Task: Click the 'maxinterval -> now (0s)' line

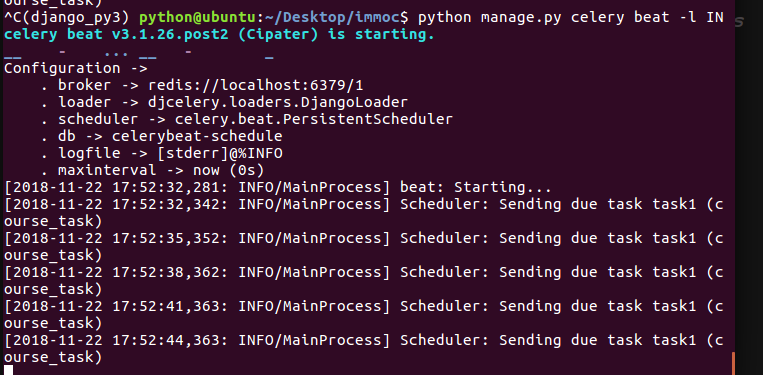Action: pos(152,171)
